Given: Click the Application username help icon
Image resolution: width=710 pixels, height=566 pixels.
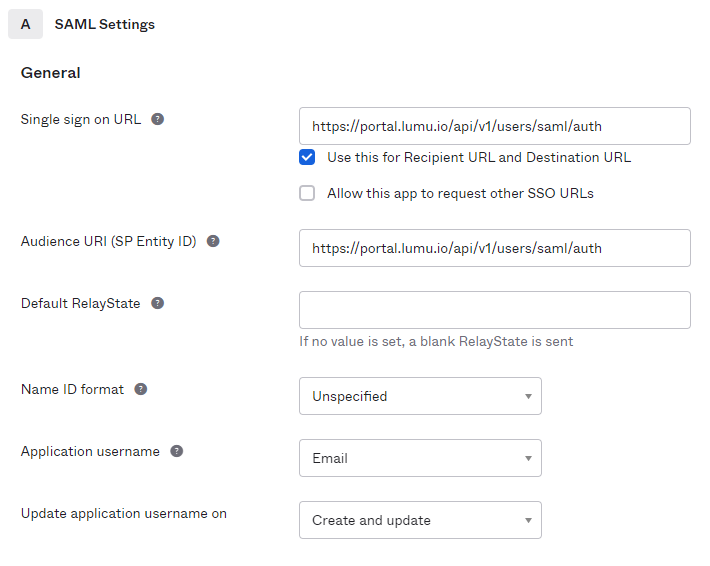Looking at the screenshot, I should pos(177,451).
